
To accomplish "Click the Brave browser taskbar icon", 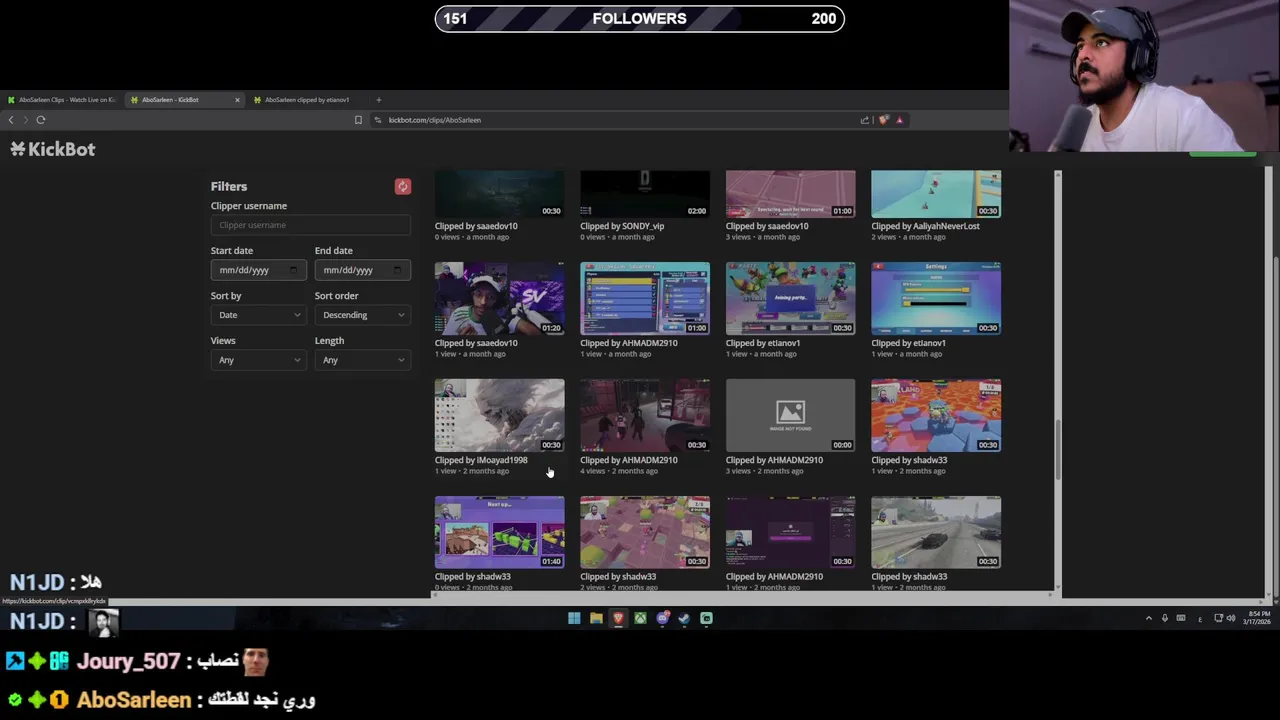I will pos(618,618).
